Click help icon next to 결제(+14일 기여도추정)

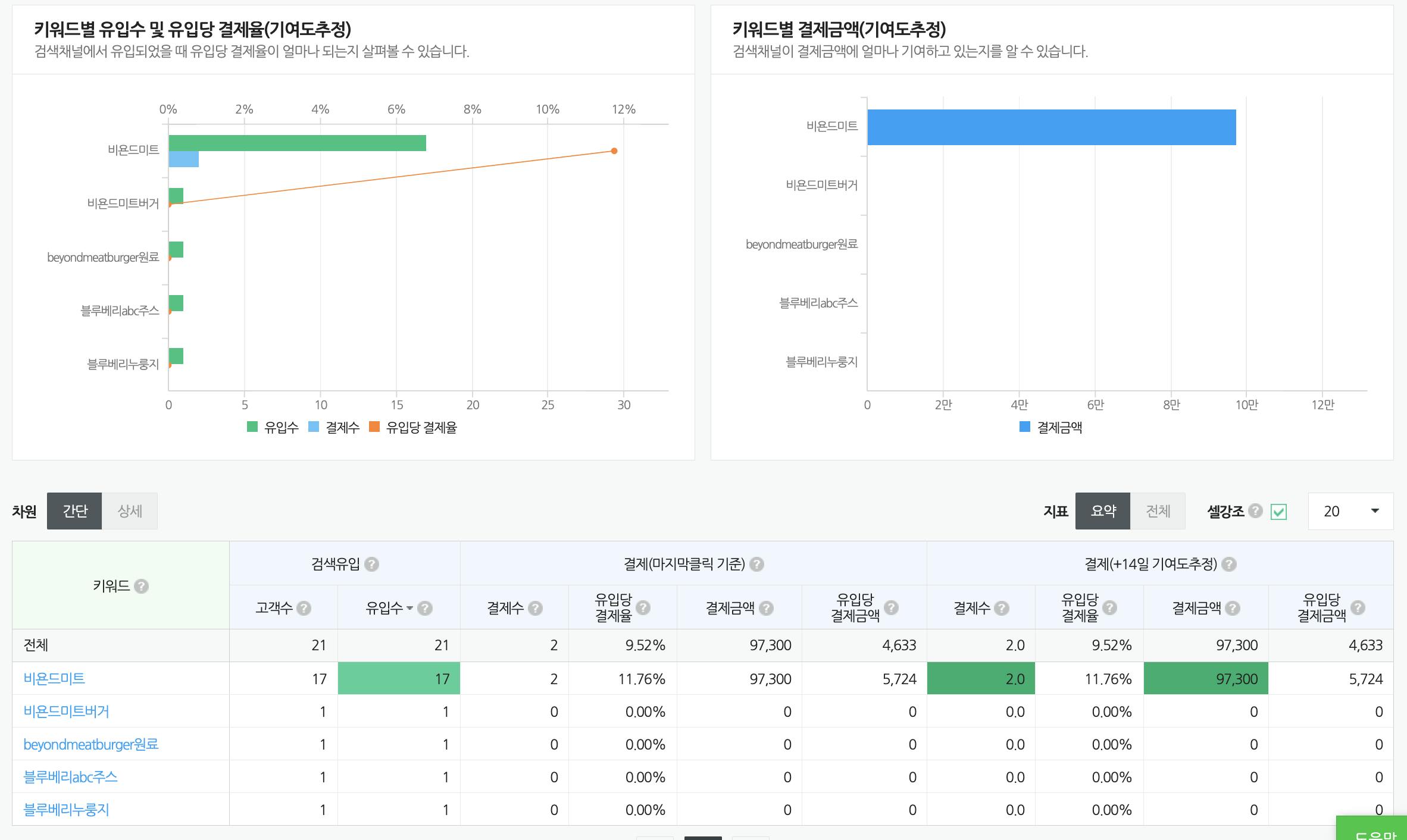(1229, 564)
